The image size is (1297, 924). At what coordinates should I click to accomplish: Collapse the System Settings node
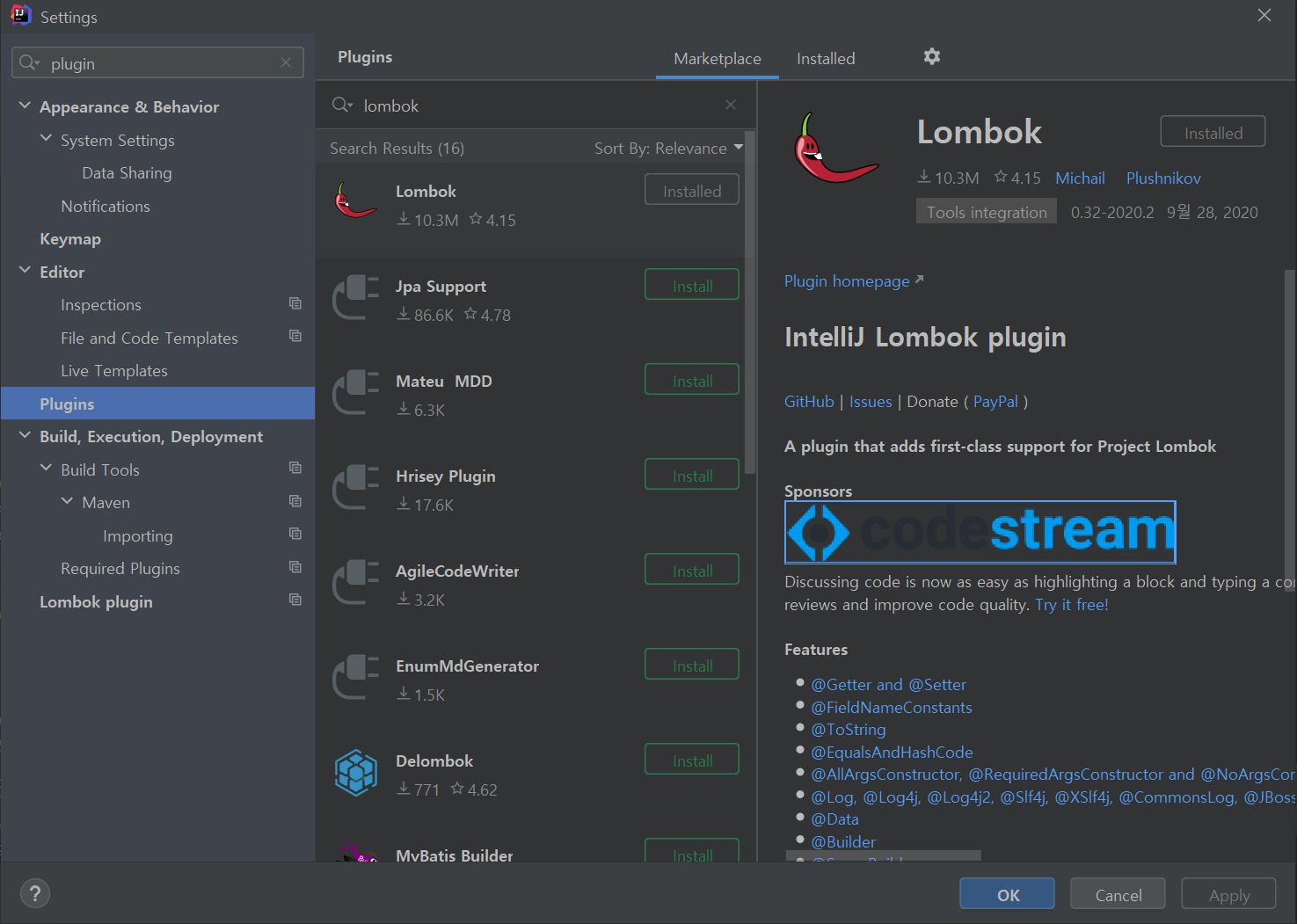(46, 139)
